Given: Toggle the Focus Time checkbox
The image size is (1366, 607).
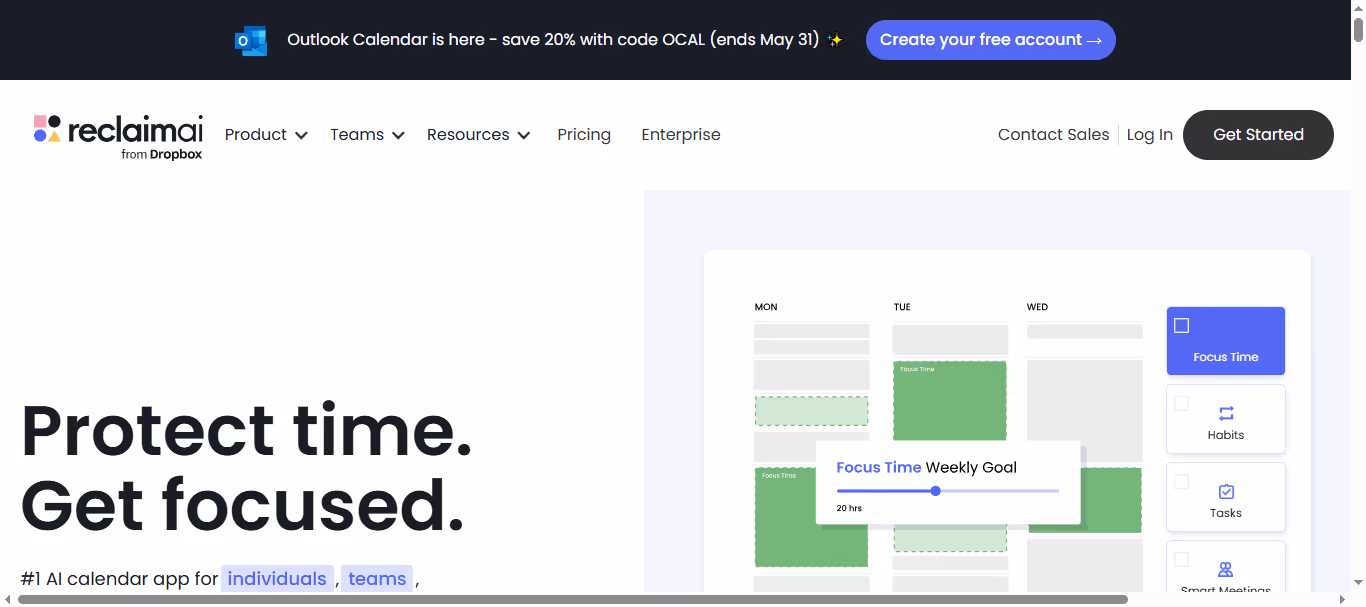Looking at the screenshot, I should (x=1181, y=325).
